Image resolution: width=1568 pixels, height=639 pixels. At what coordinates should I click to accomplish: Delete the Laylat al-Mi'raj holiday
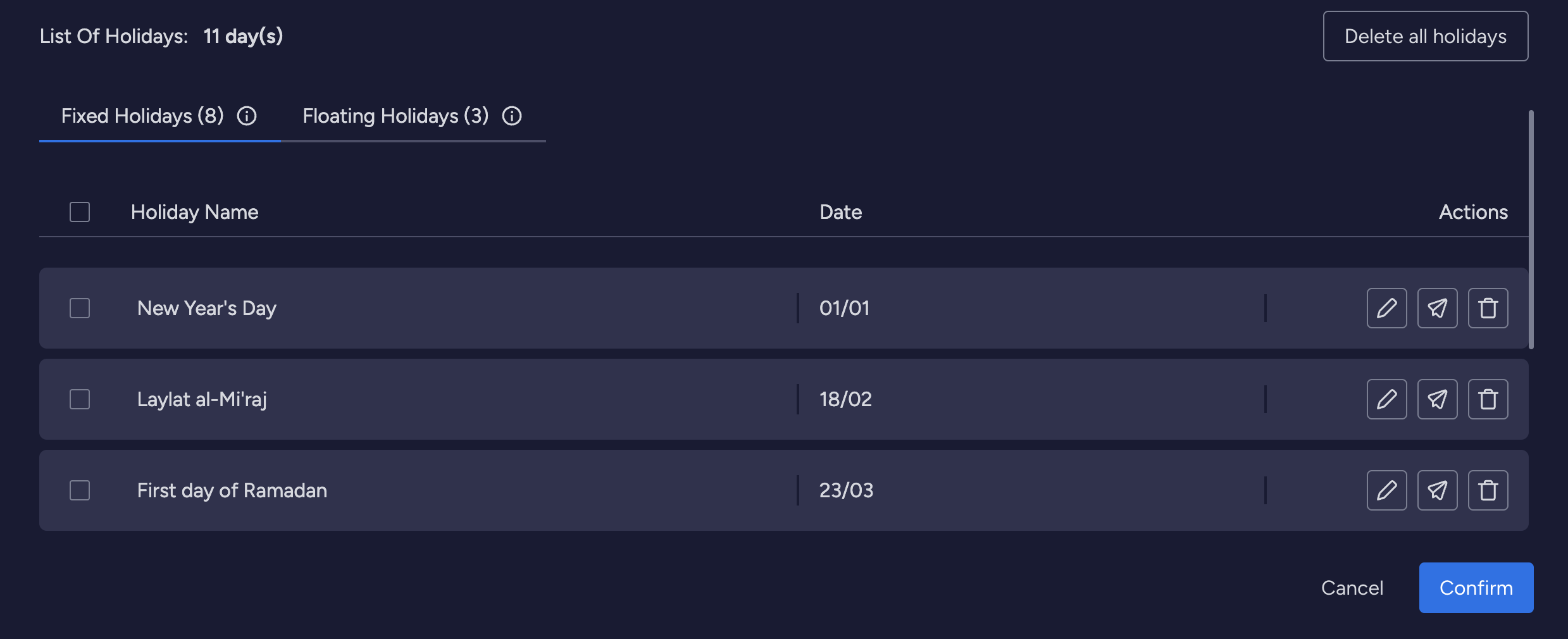click(x=1488, y=399)
